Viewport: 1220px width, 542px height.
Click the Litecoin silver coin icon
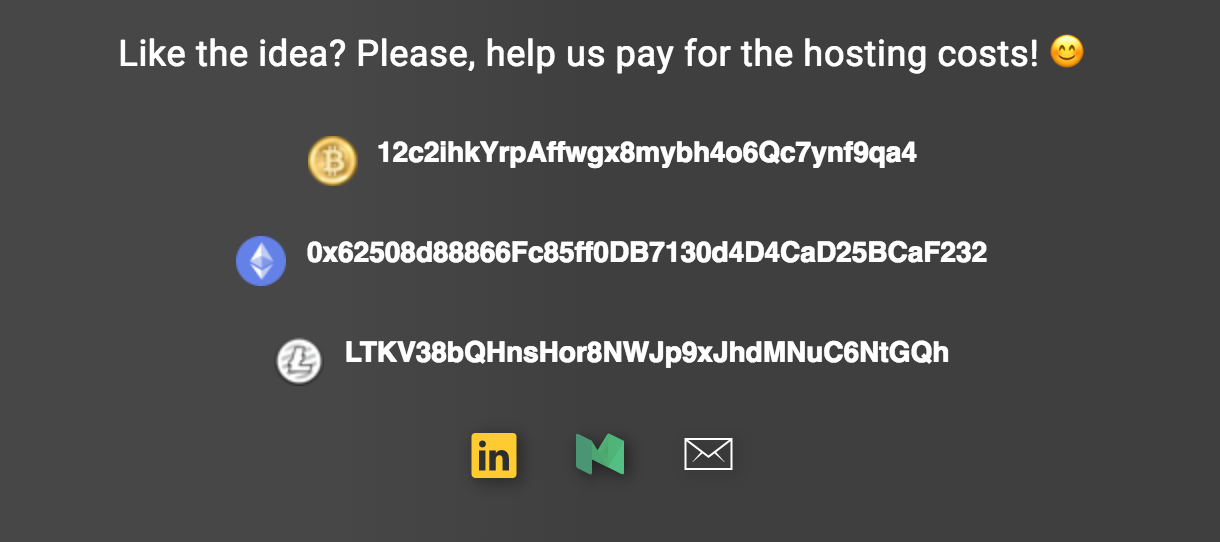(299, 361)
